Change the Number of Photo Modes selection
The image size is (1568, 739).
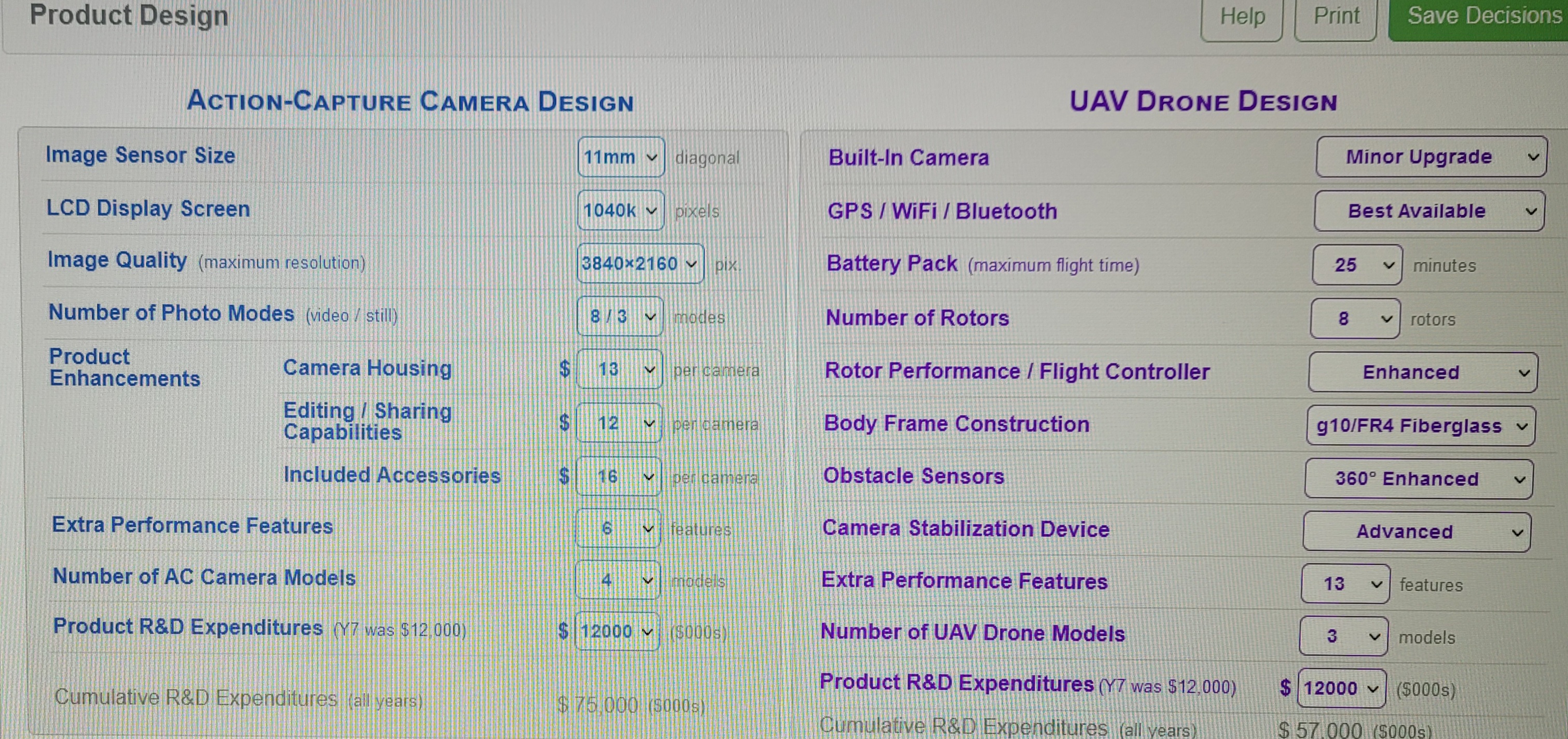[x=620, y=316]
